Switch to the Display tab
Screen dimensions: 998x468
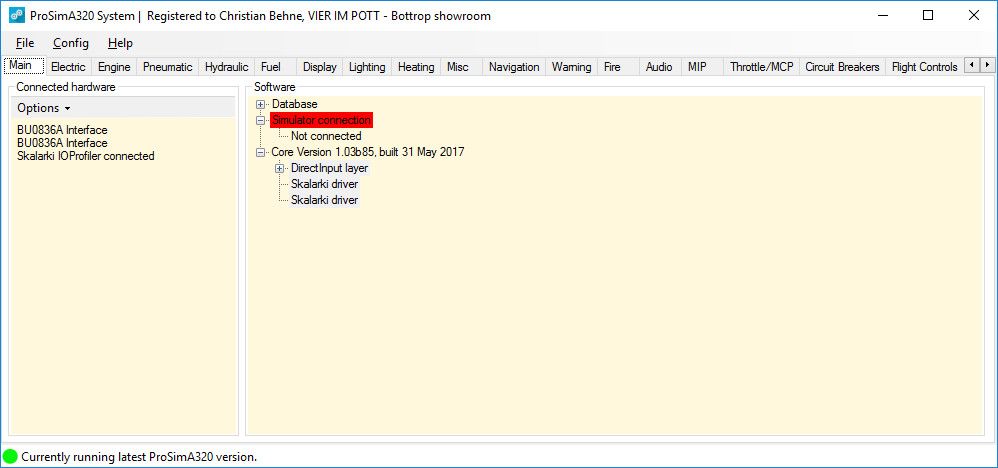(x=320, y=67)
